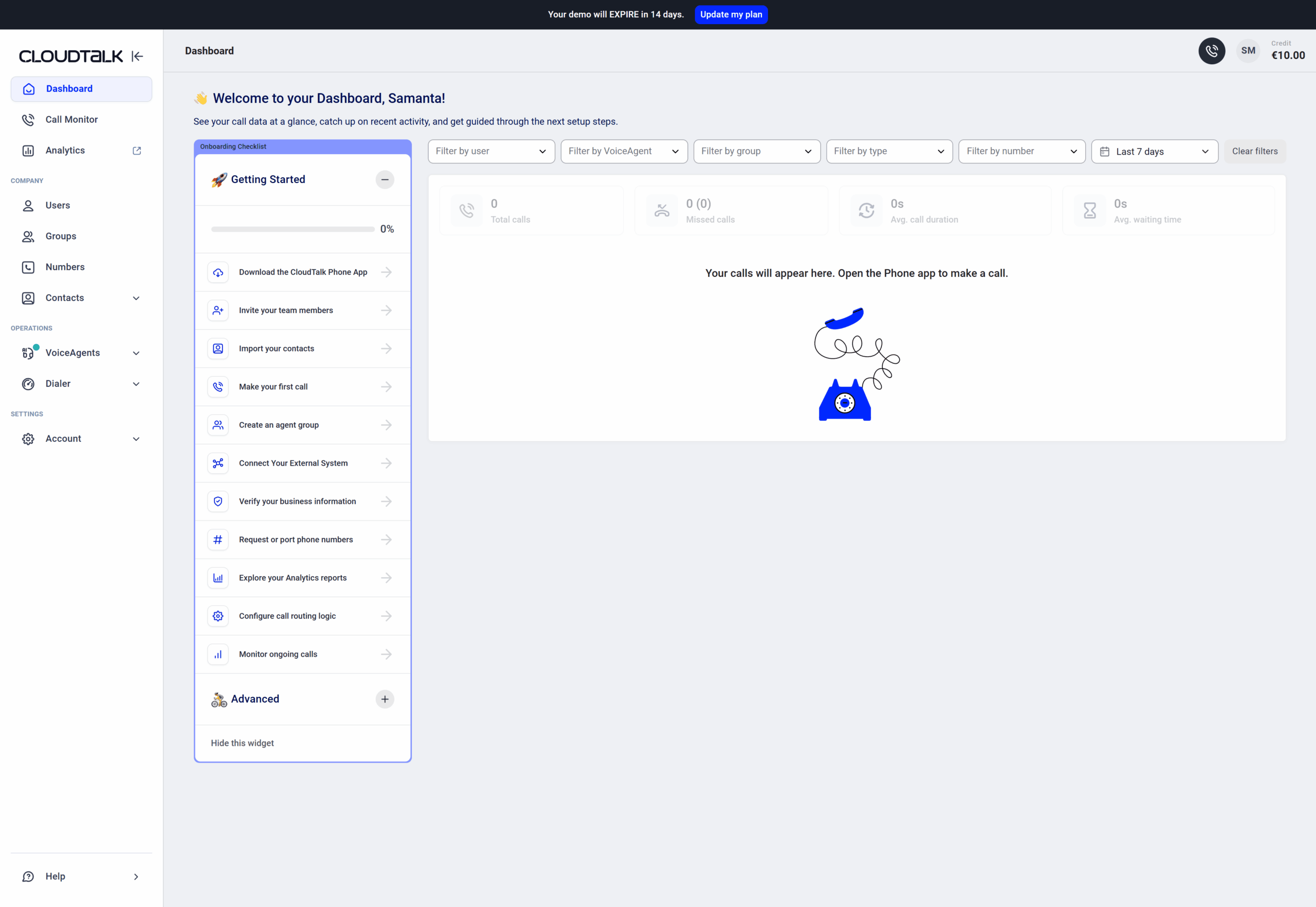Click the Explore Analytics reports chart icon

(218, 578)
